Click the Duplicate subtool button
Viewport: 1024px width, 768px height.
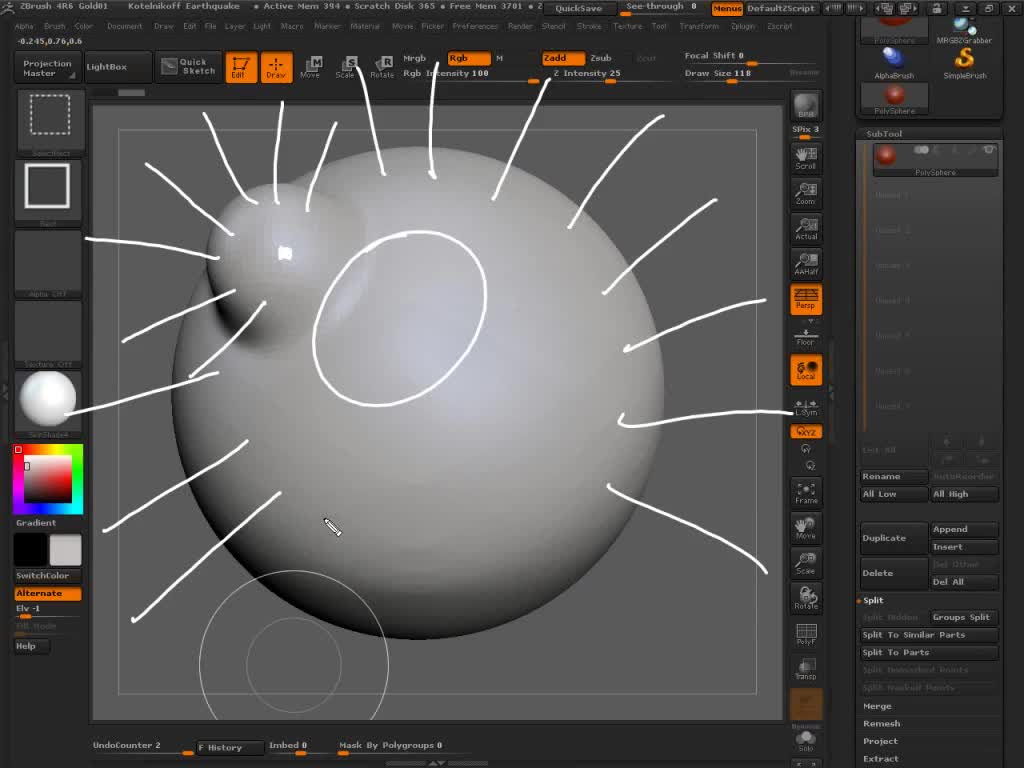coord(893,538)
